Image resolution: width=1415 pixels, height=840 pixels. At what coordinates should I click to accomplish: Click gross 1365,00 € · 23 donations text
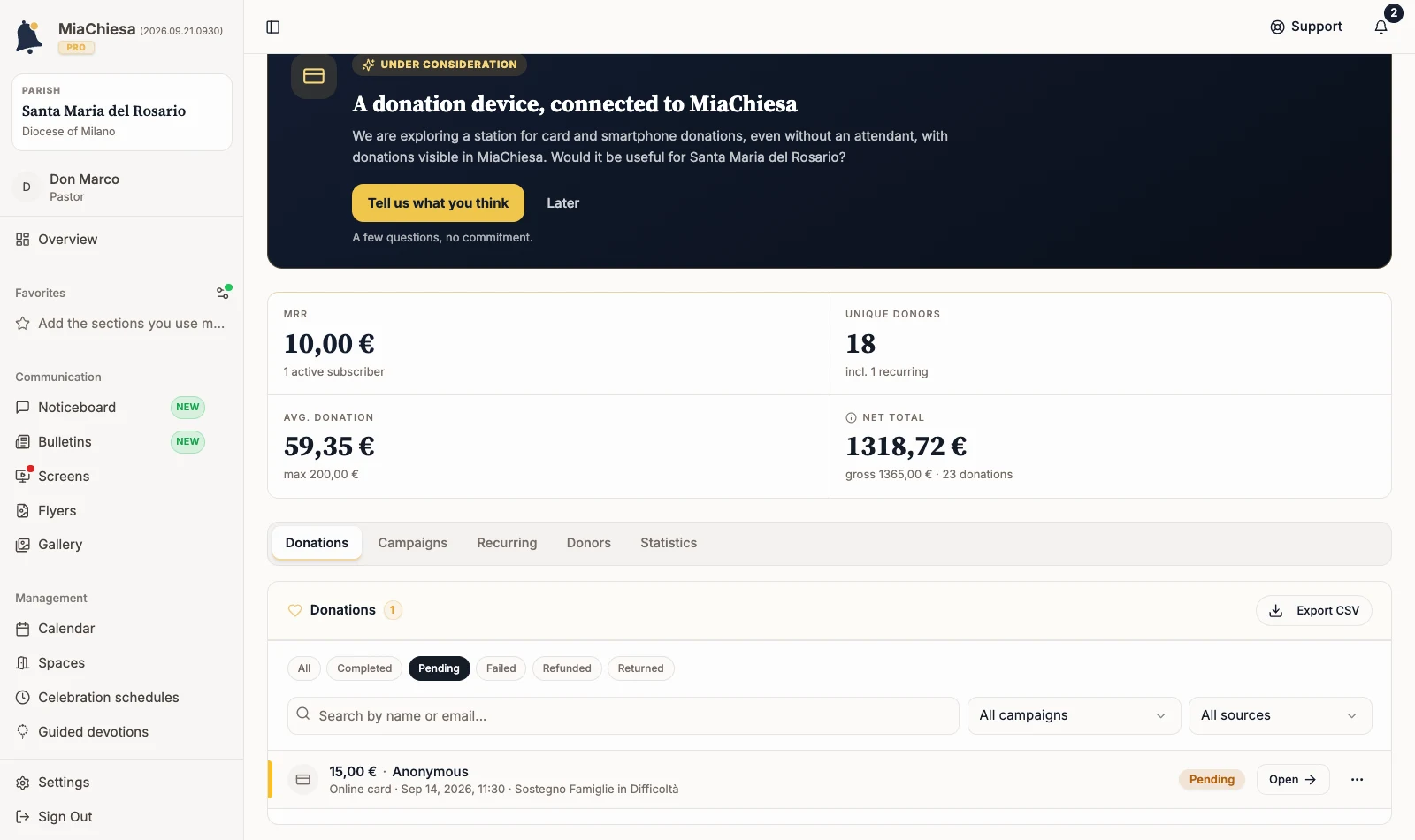coord(929,475)
